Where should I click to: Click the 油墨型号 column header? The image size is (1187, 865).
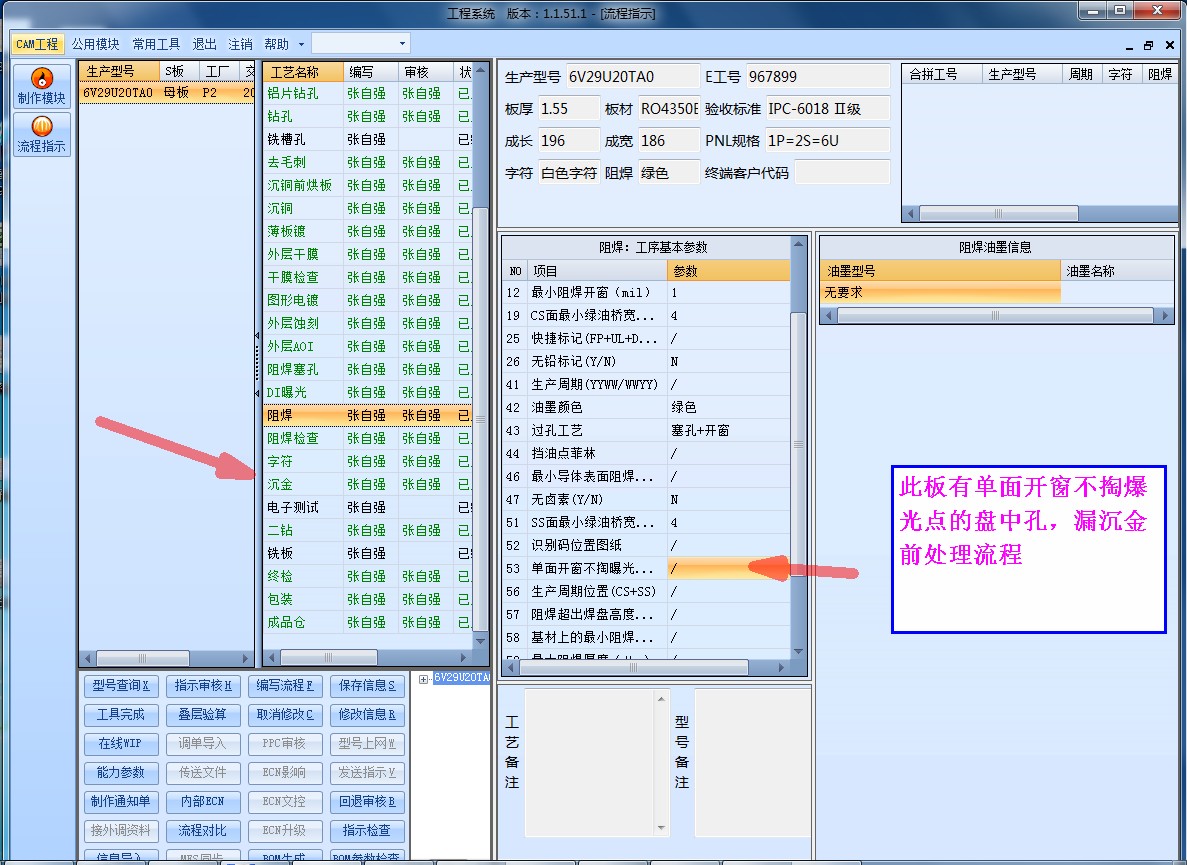click(x=940, y=271)
